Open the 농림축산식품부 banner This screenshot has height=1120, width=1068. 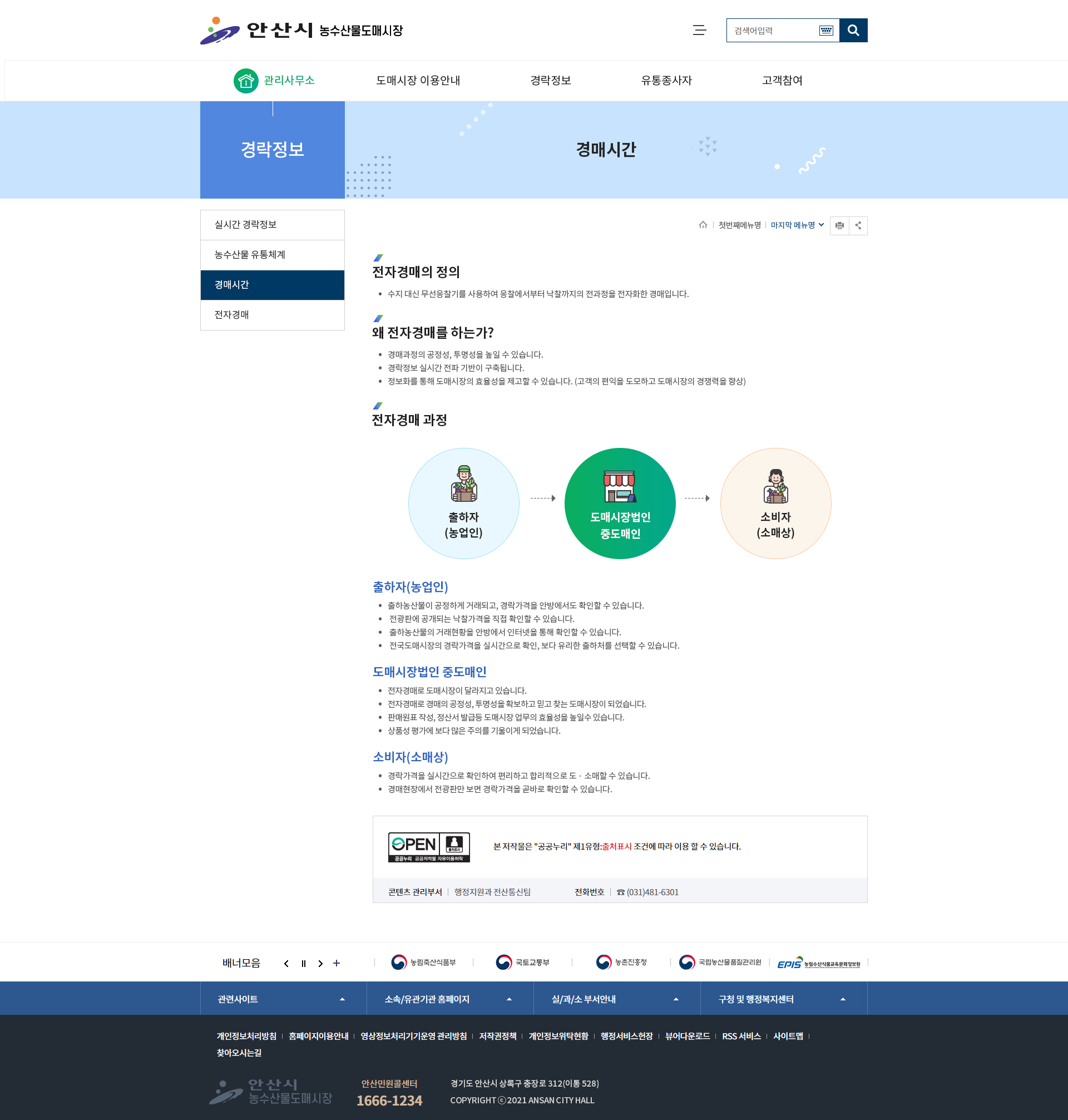423,963
